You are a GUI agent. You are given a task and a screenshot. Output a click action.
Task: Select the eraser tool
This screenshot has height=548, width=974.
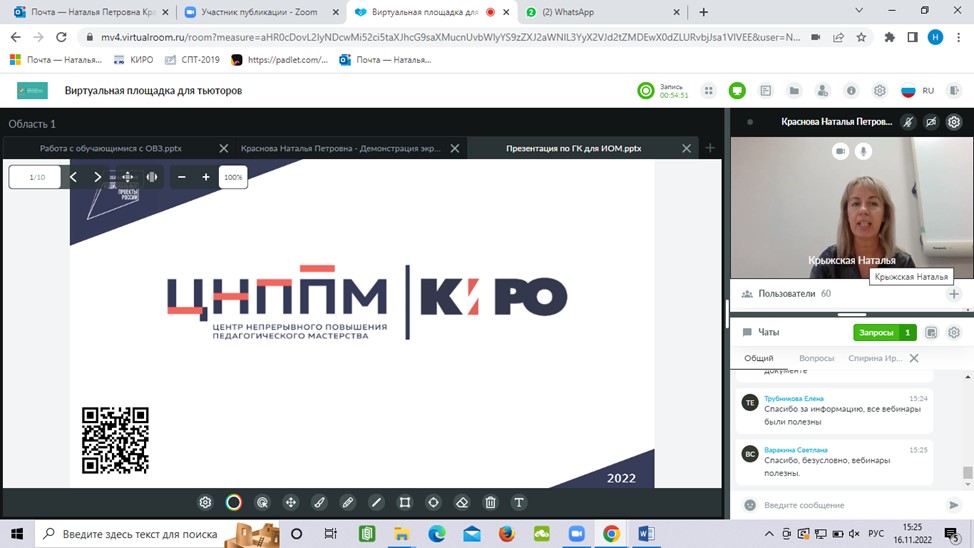pos(462,503)
